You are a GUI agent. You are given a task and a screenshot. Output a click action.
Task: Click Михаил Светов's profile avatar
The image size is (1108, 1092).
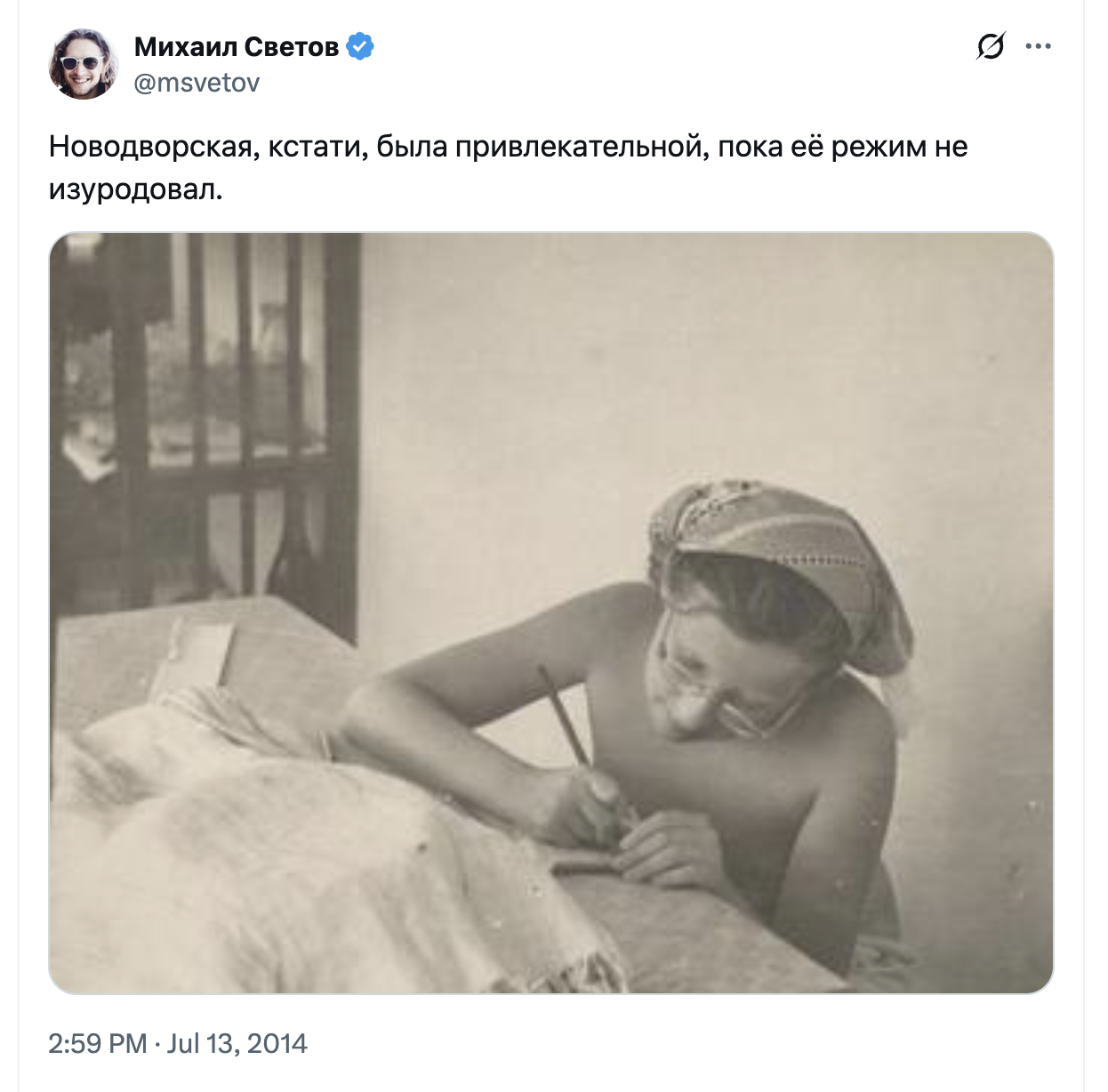pos(84,63)
